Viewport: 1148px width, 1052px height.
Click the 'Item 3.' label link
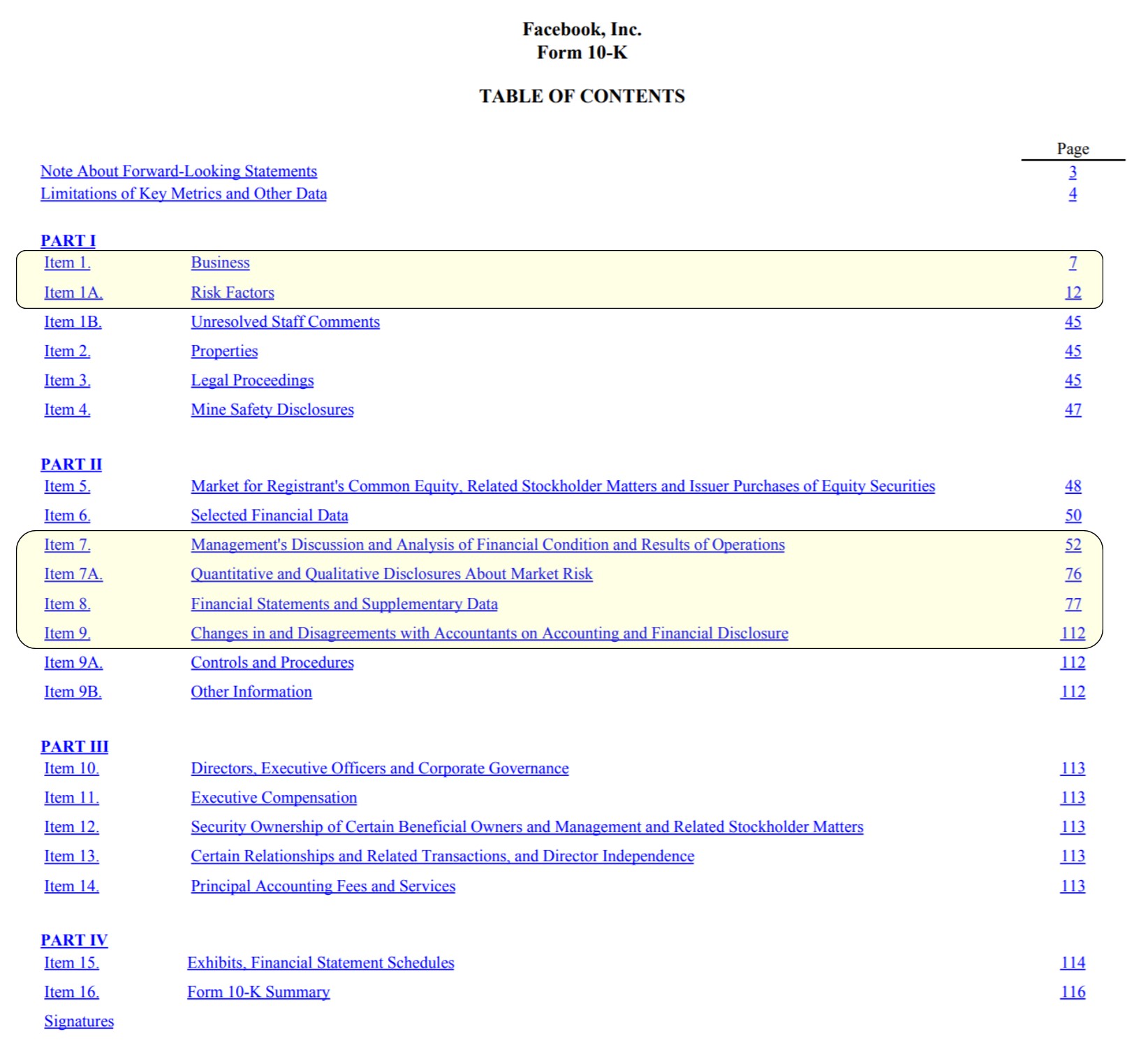tap(67, 381)
